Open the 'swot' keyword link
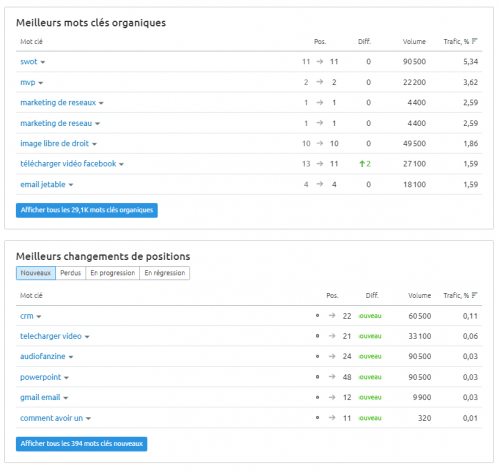The width and height of the screenshot is (500, 471). click(29, 62)
